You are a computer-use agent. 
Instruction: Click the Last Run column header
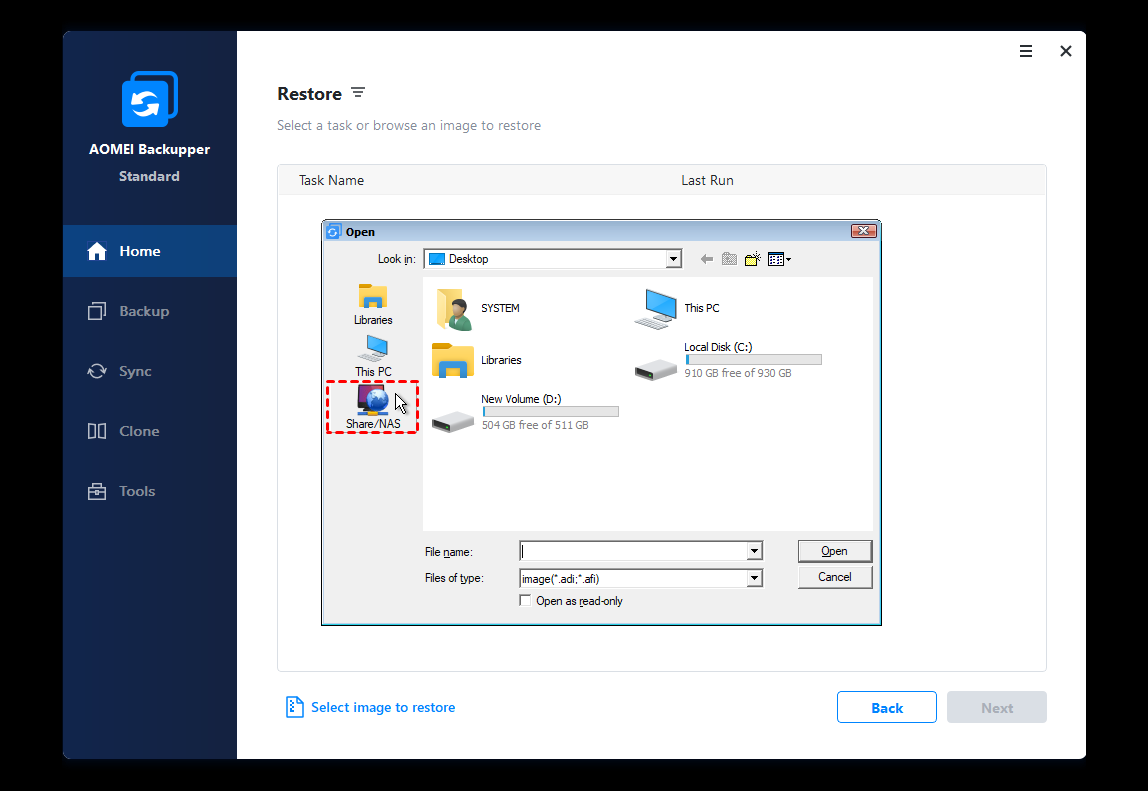pyautogui.click(x=707, y=180)
